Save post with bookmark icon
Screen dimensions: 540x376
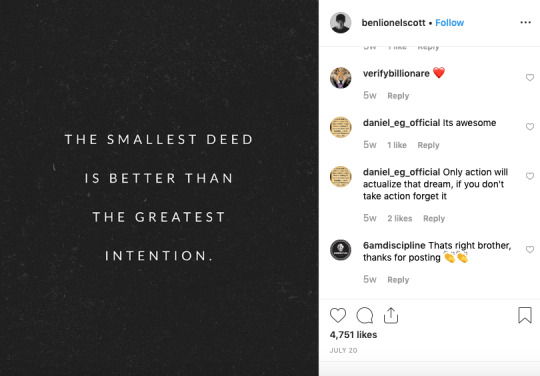click(x=525, y=315)
